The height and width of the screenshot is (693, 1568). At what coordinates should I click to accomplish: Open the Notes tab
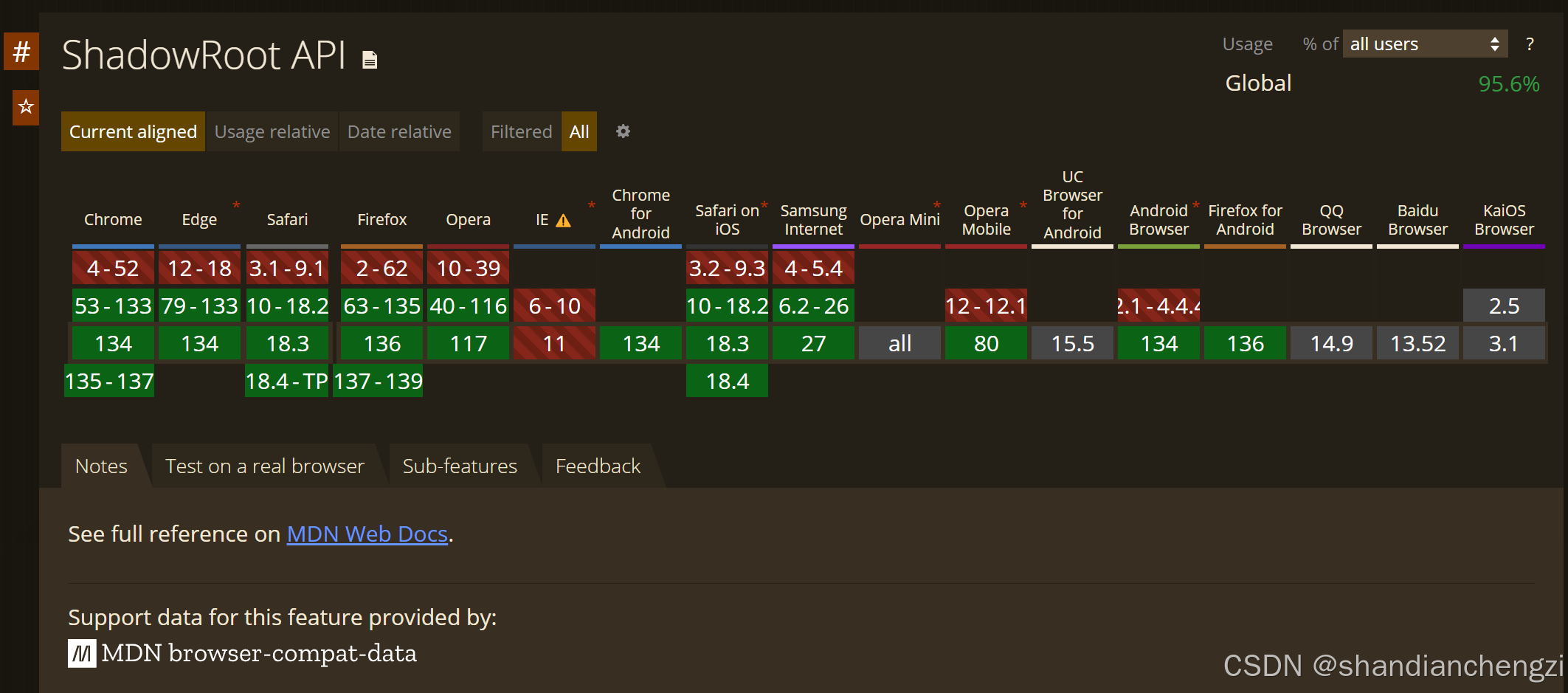click(x=101, y=466)
